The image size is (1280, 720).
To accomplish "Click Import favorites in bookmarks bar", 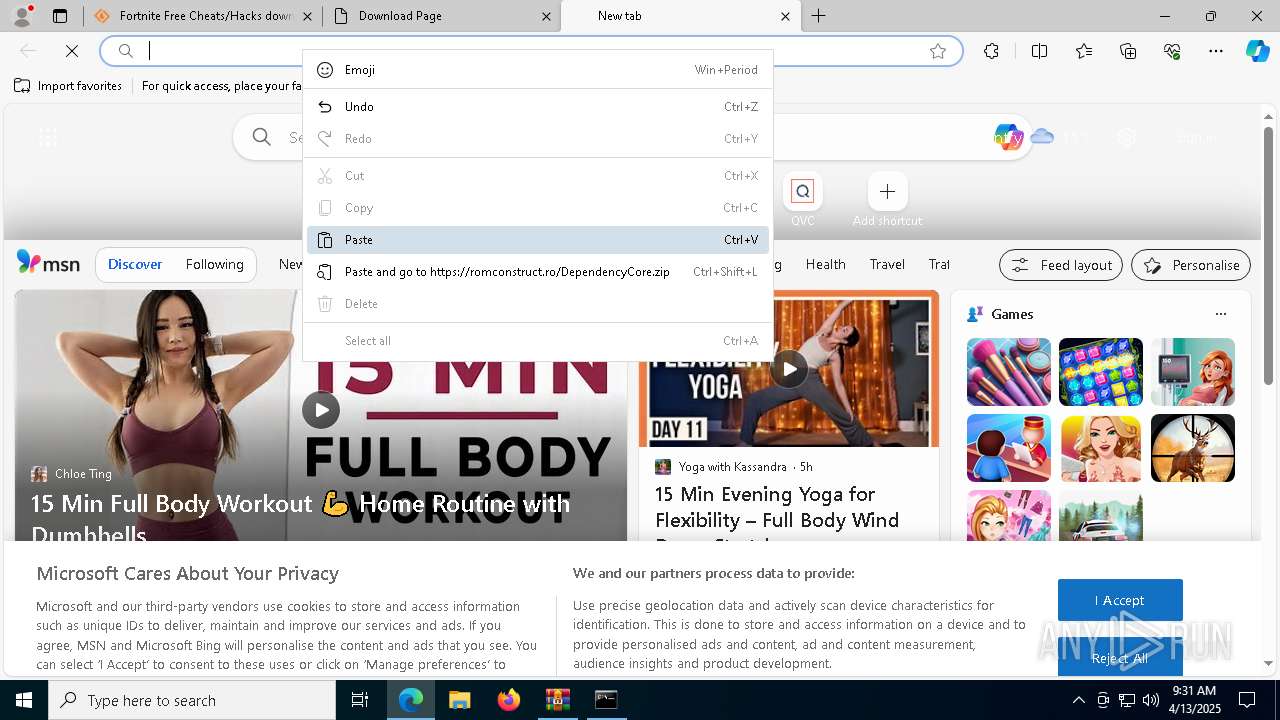I will [x=68, y=86].
